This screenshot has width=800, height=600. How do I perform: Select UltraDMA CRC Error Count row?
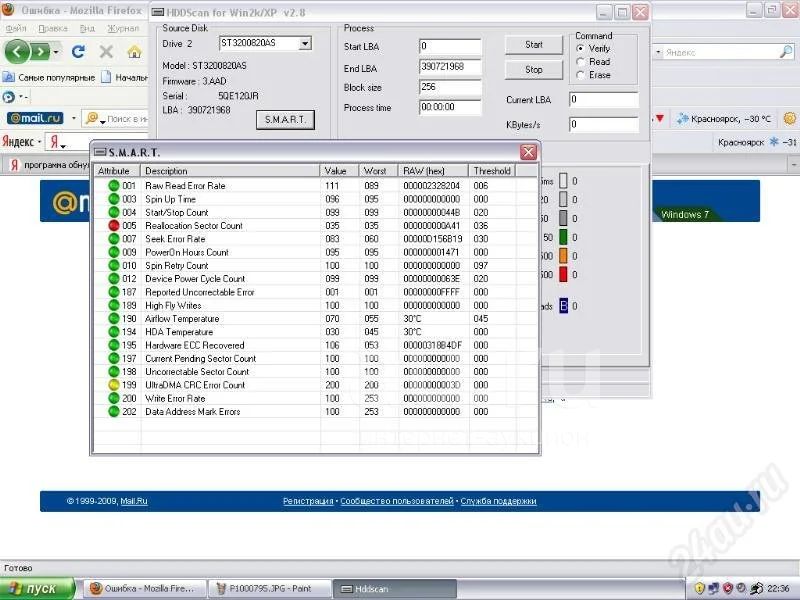pyautogui.click(x=315, y=385)
